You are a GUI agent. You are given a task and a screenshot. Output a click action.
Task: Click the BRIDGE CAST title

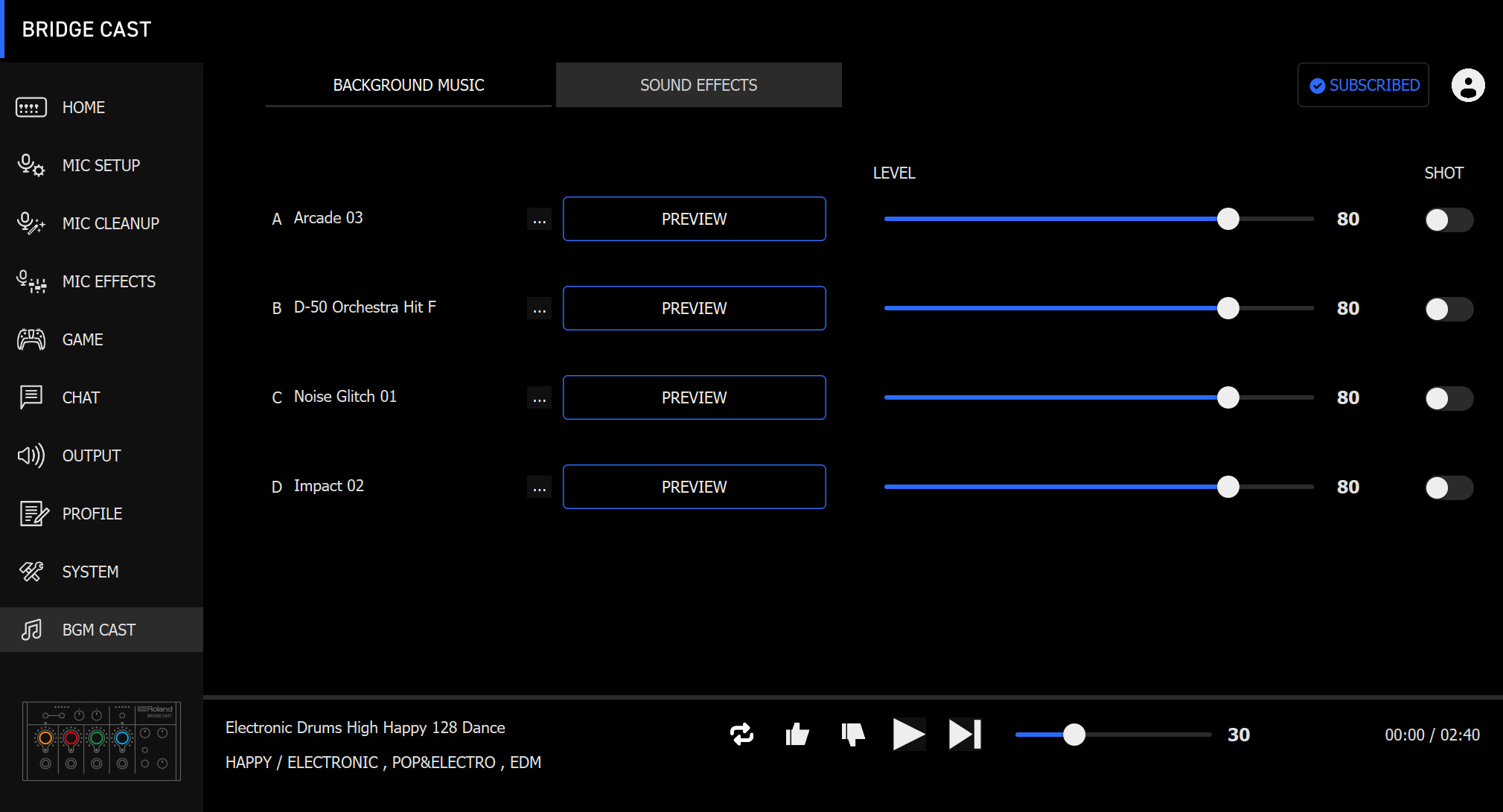(x=86, y=29)
